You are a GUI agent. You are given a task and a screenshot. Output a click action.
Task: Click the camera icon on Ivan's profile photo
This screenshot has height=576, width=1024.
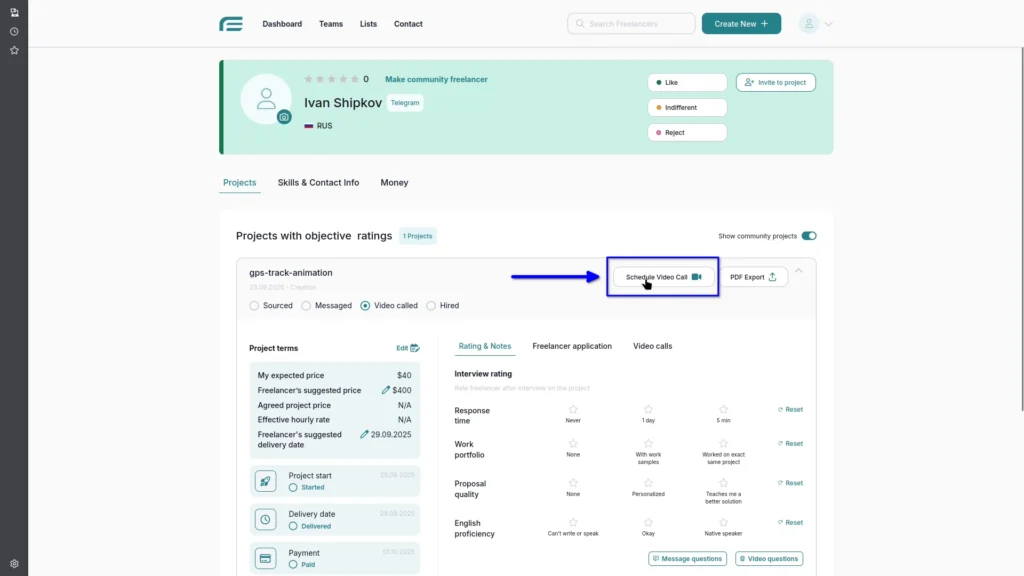point(284,117)
